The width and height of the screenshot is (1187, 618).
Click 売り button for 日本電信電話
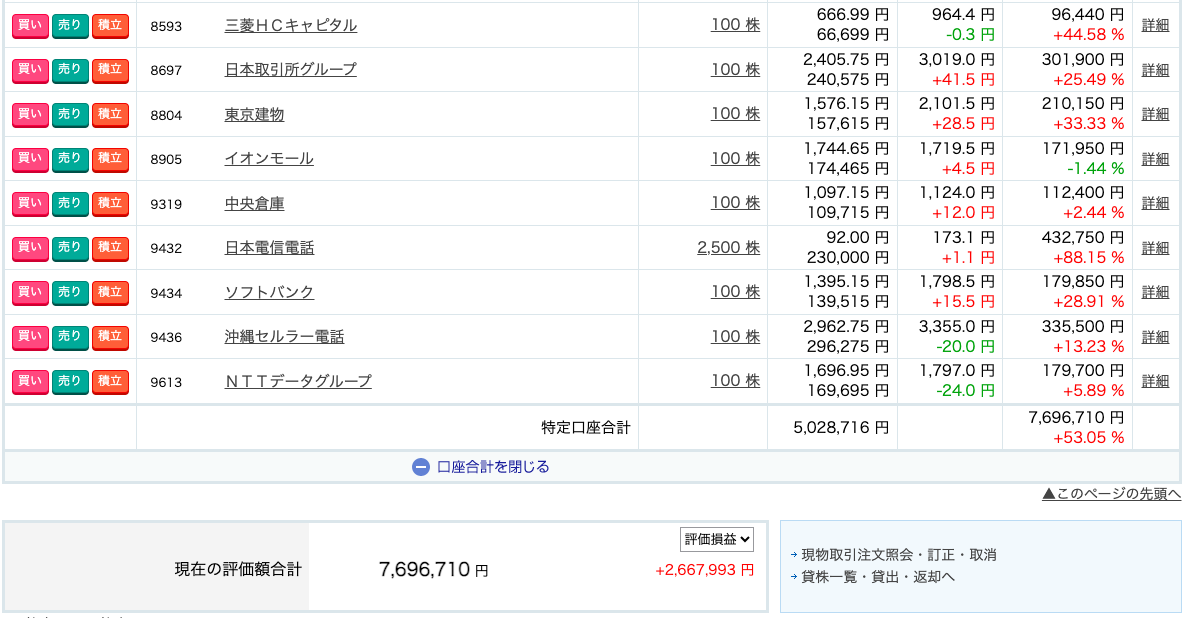tap(70, 248)
